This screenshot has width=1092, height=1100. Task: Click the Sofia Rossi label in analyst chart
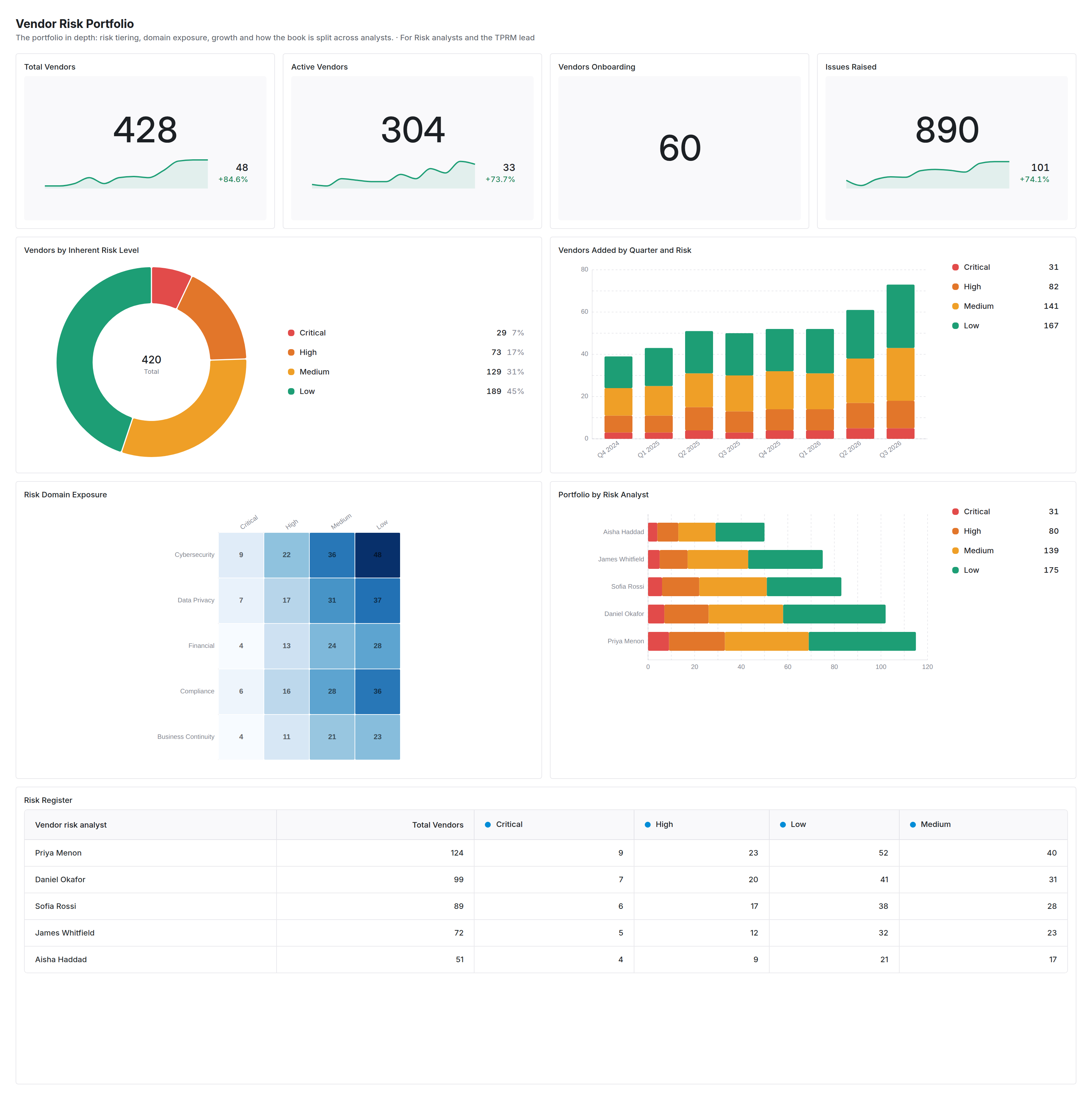click(x=628, y=587)
